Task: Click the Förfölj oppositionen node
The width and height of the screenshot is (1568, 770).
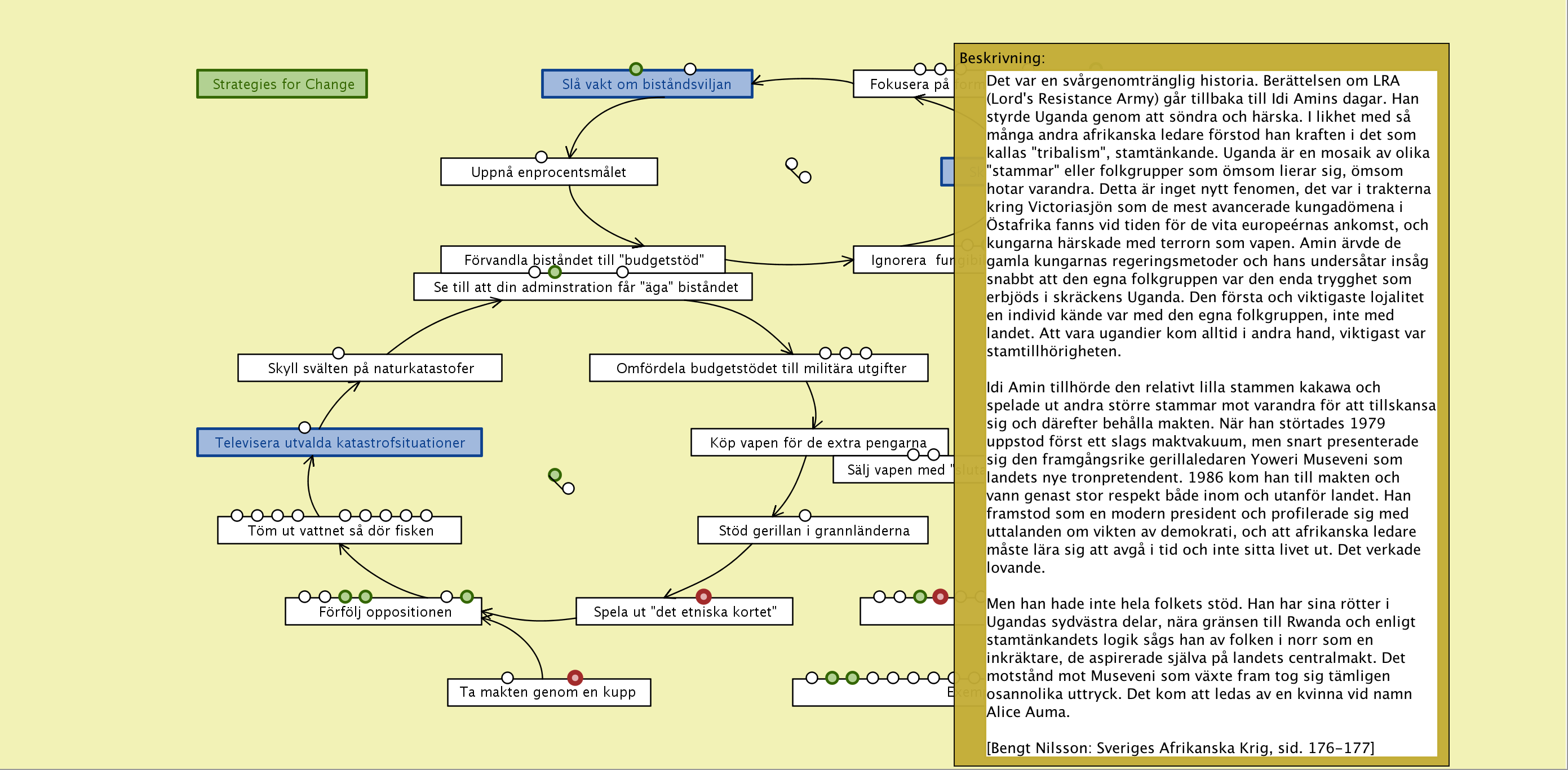Action: coord(385,612)
